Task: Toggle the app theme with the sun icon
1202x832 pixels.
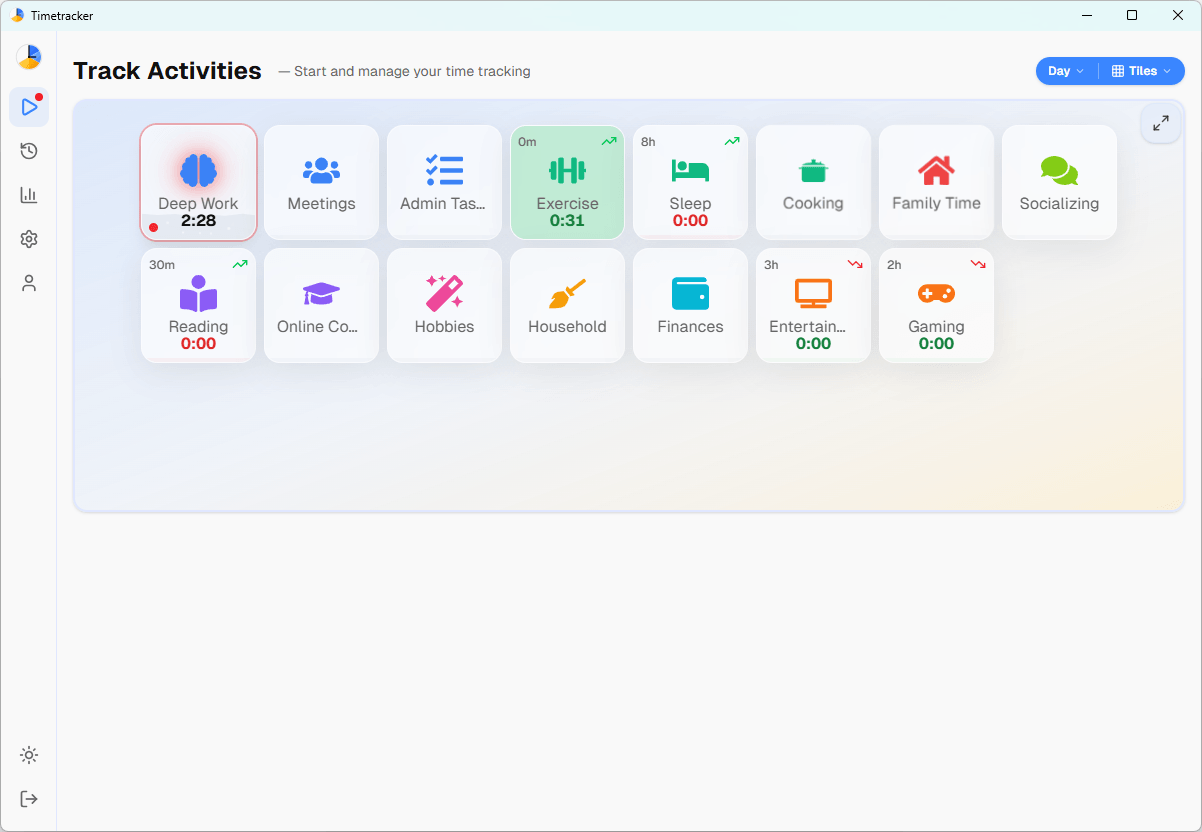Action: [x=29, y=755]
